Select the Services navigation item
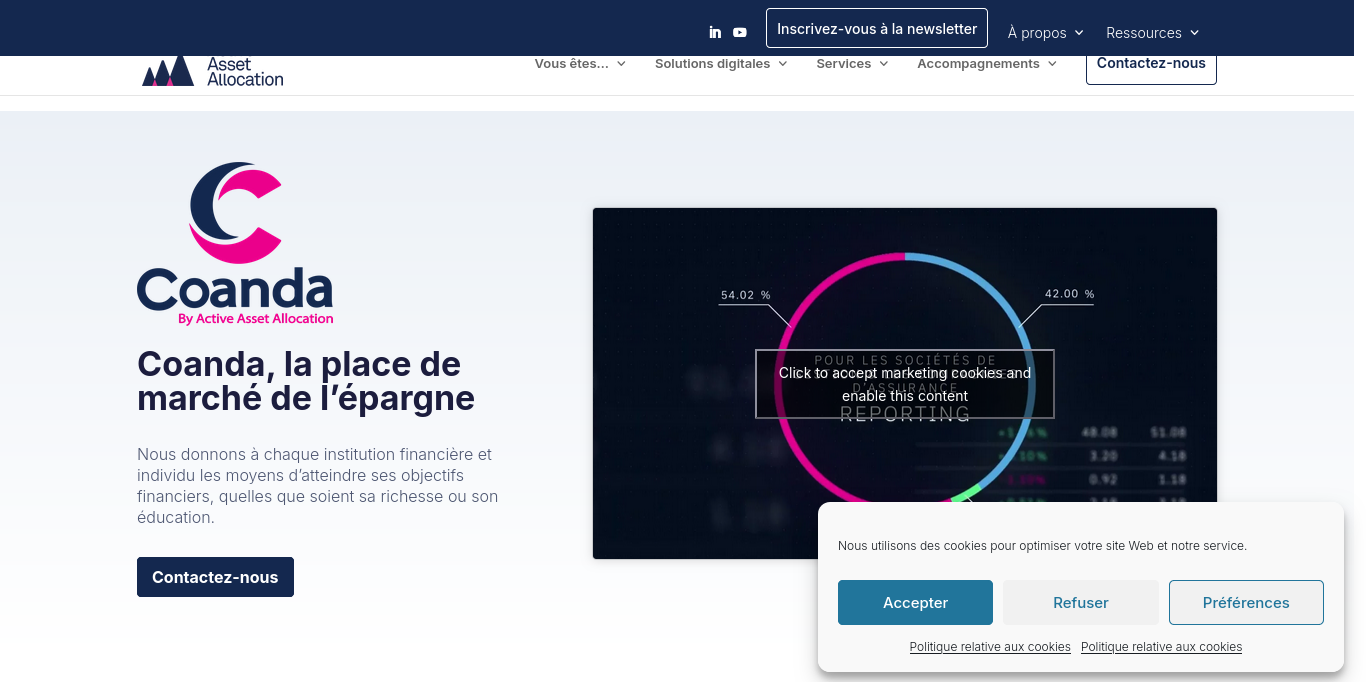 point(845,63)
